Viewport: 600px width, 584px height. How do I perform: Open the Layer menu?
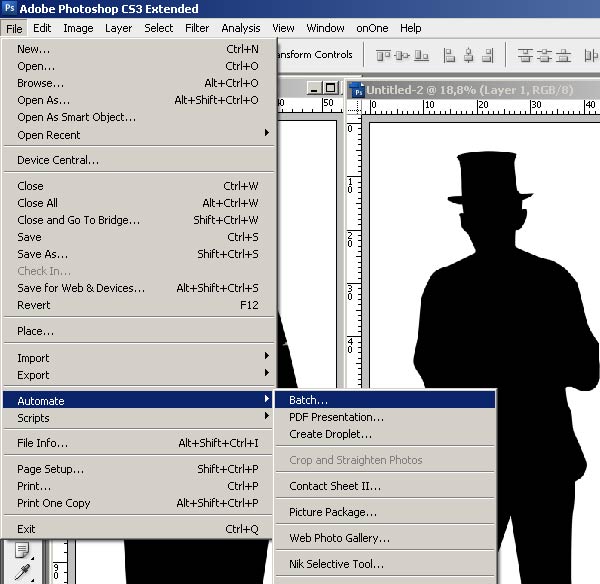click(x=118, y=28)
